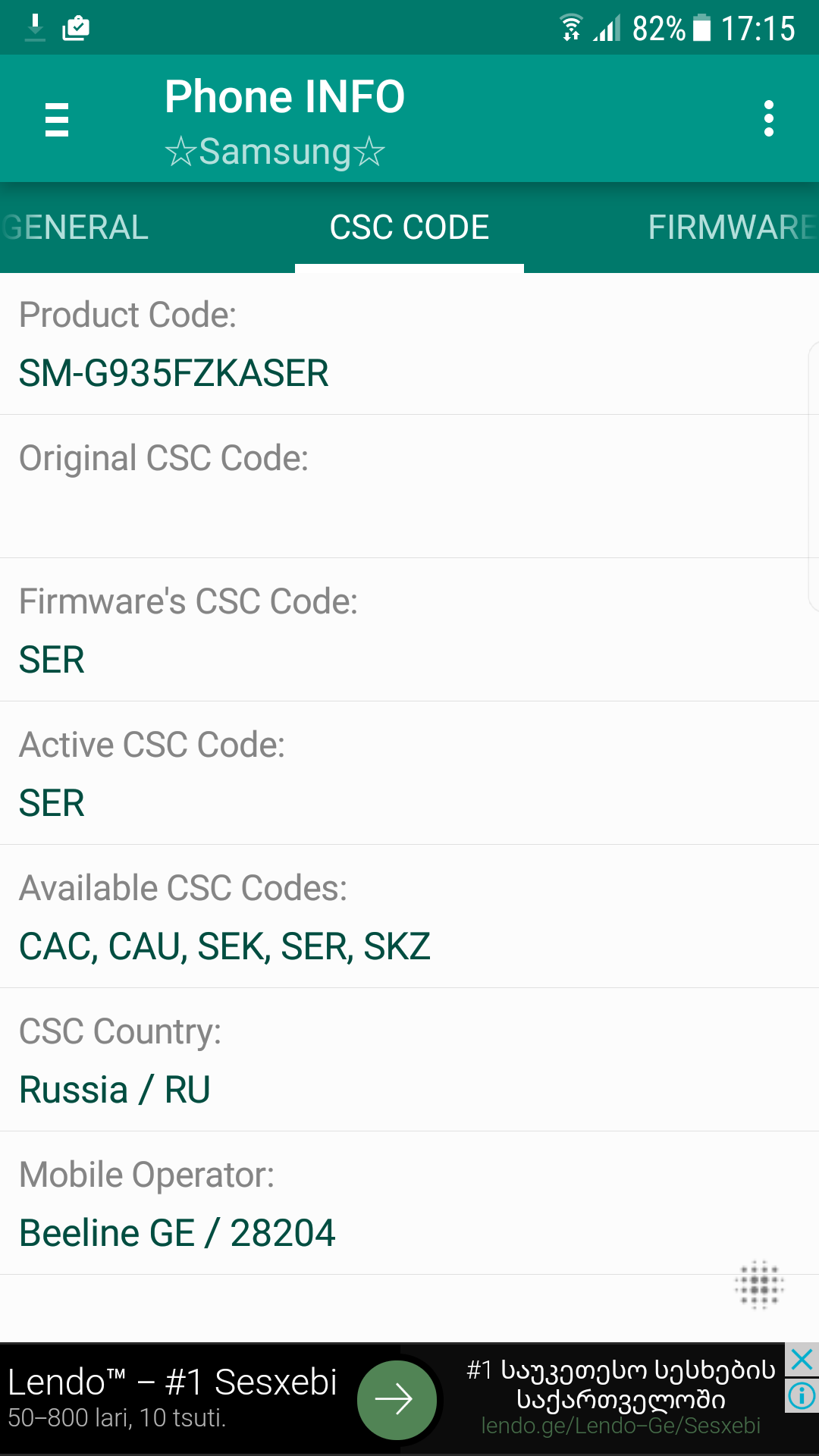Tap the Lendo #1 Sesxebi ad headline
This screenshot has width=819, height=1456.
coord(172,1382)
